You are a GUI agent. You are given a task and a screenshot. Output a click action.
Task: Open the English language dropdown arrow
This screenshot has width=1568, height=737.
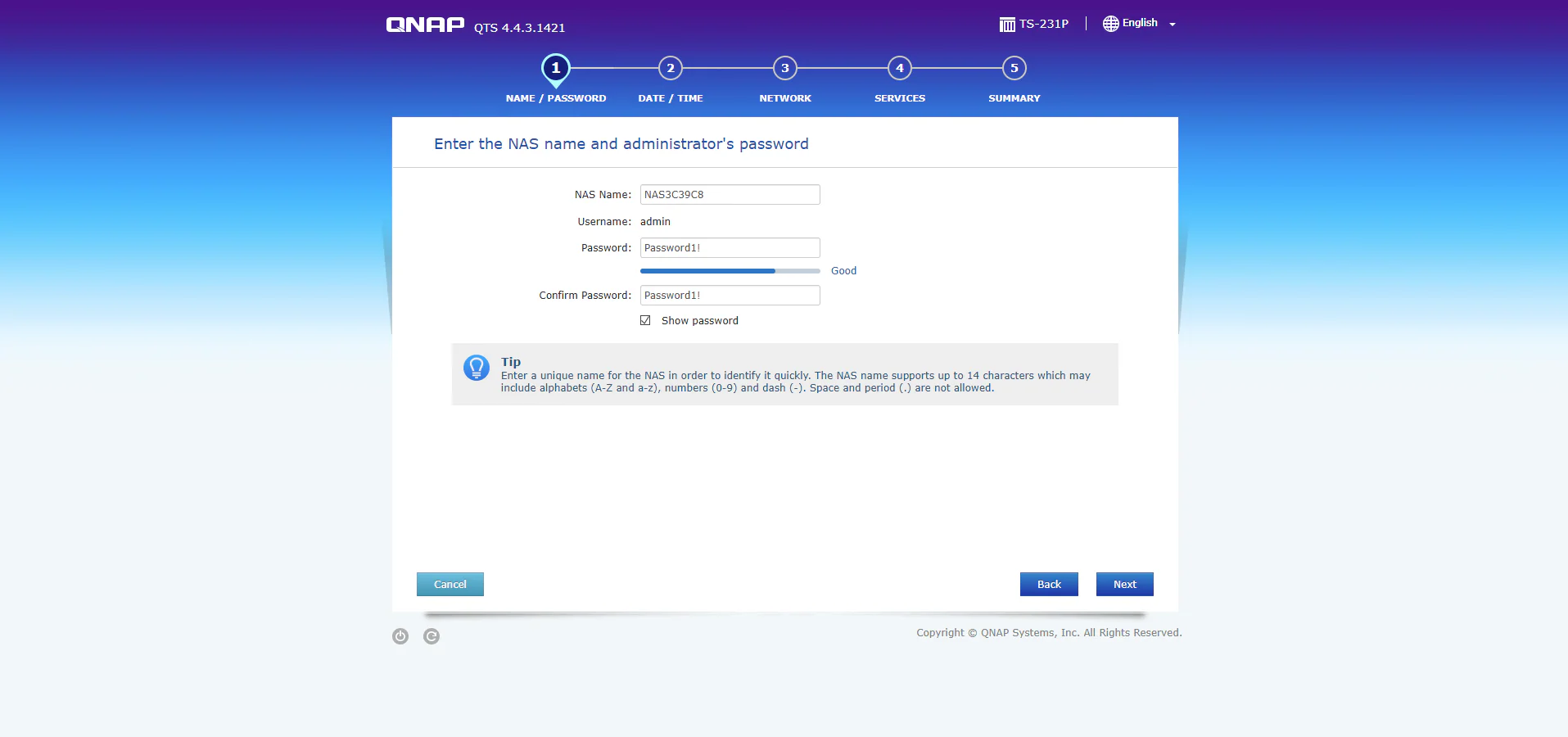[x=1173, y=25]
